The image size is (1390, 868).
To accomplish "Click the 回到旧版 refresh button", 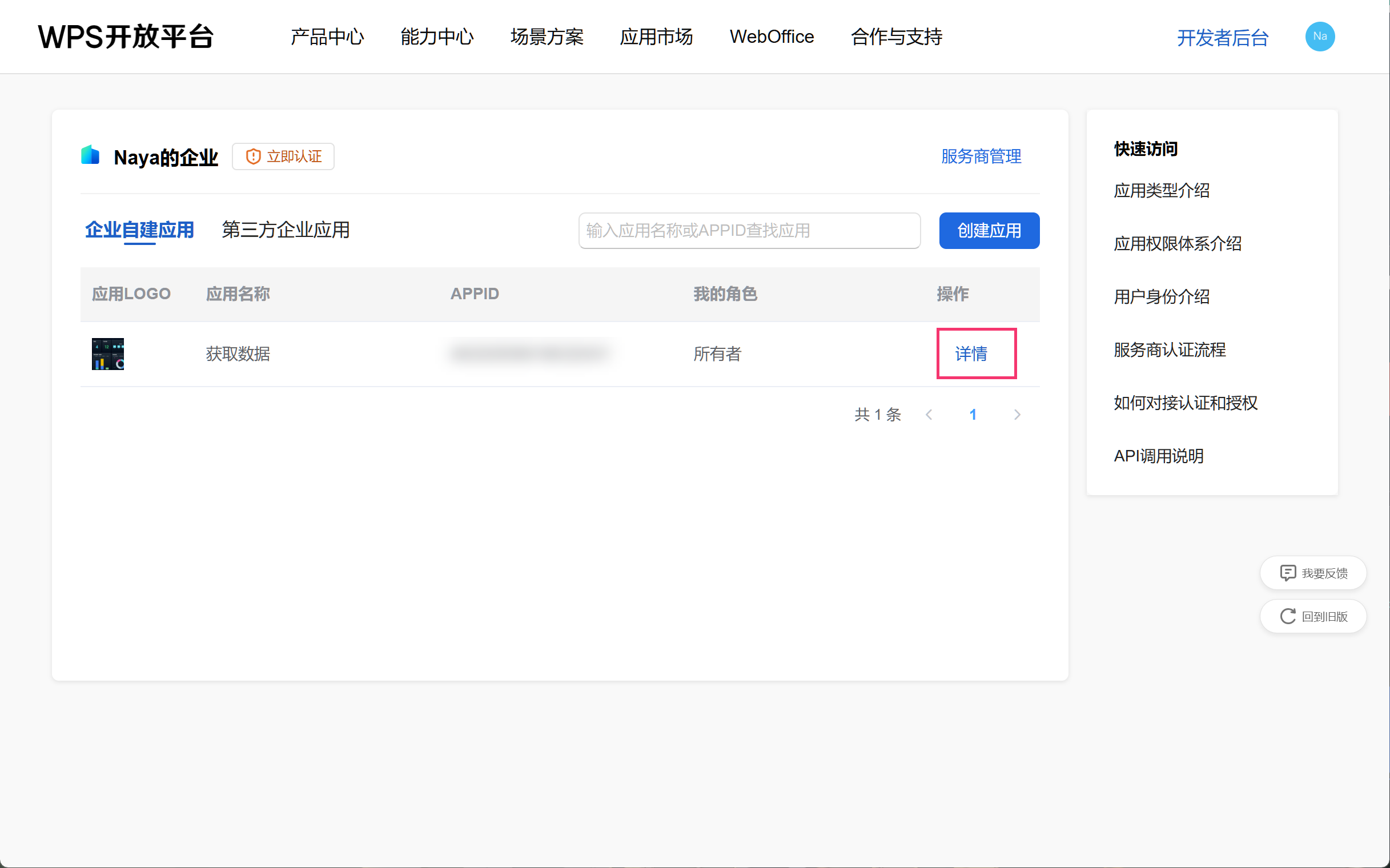I will [x=1313, y=616].
